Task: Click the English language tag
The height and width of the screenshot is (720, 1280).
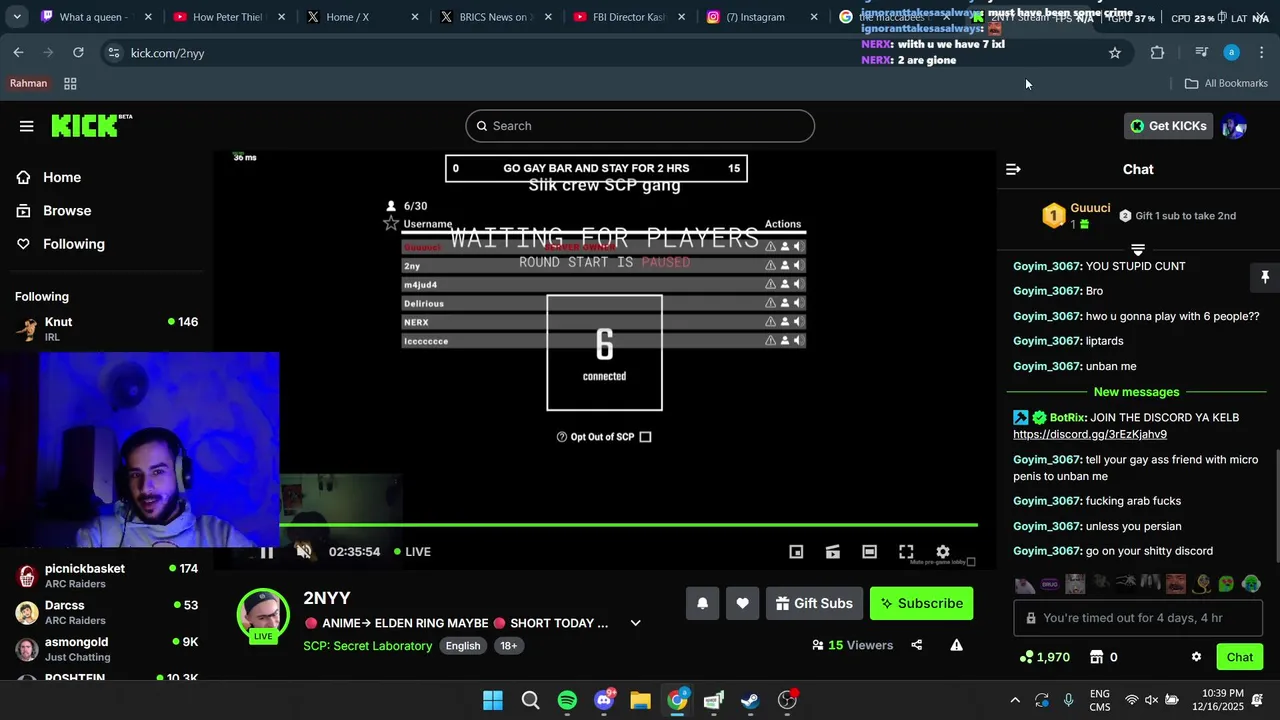Action: (463, 646)
